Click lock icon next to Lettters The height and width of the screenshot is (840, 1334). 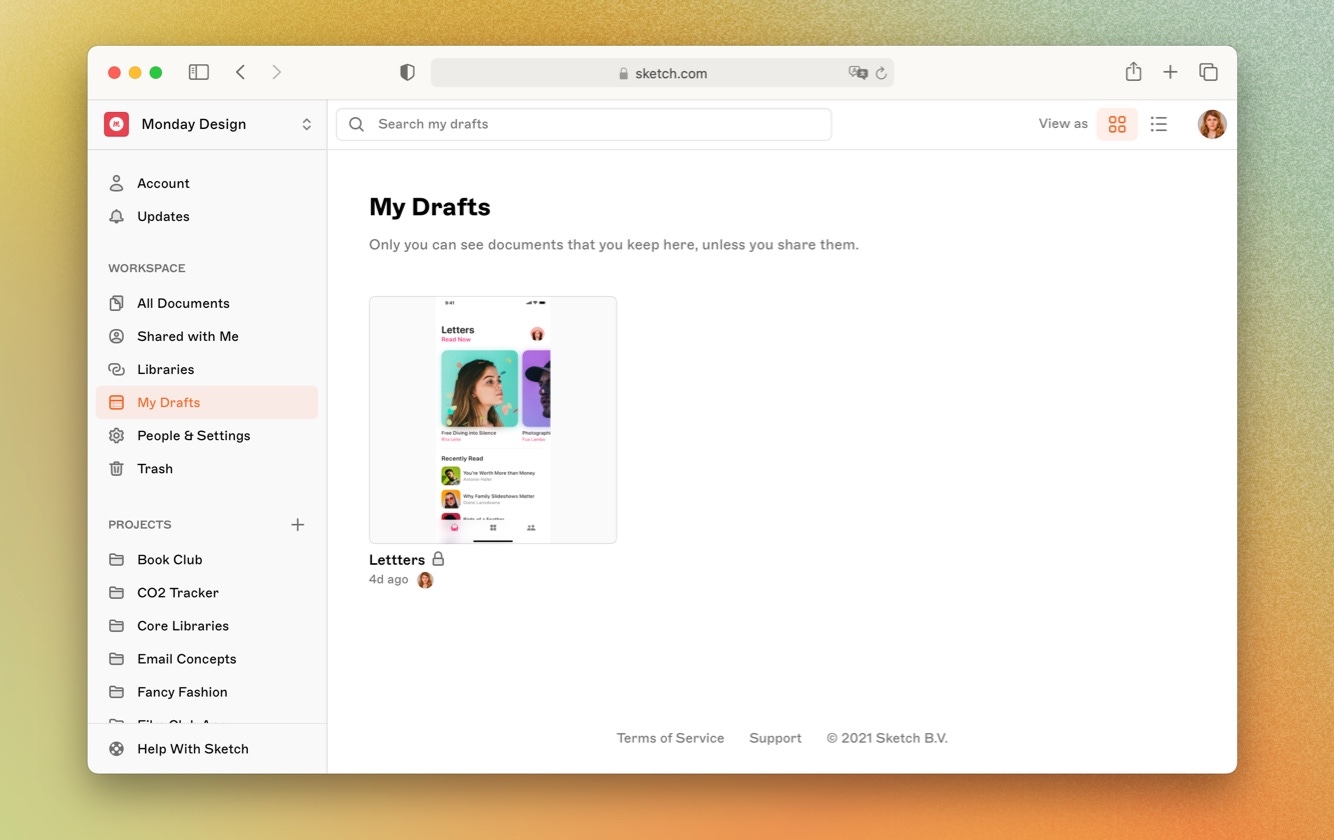pyautogui.click(x=438, y=559)
